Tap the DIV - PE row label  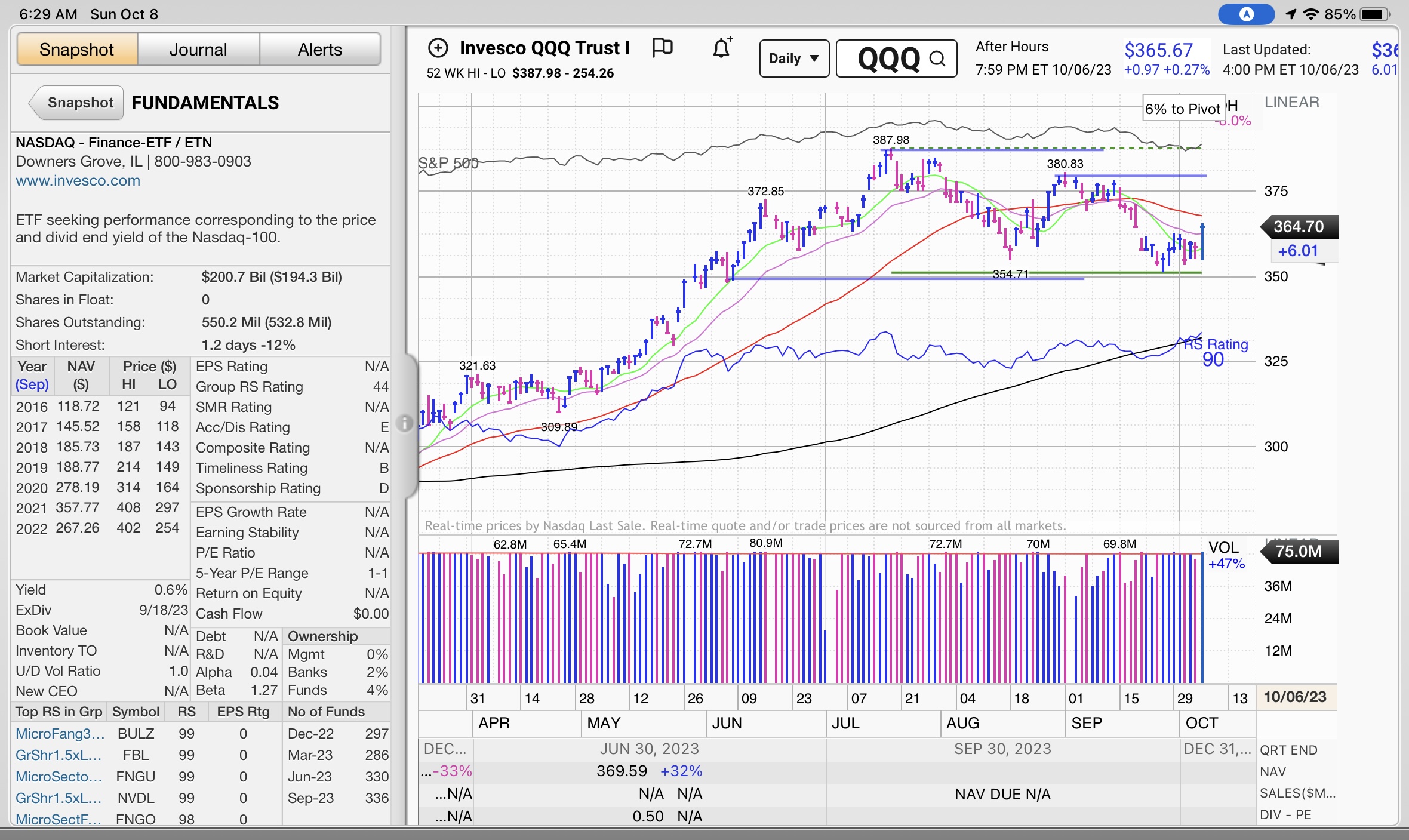1285,814
